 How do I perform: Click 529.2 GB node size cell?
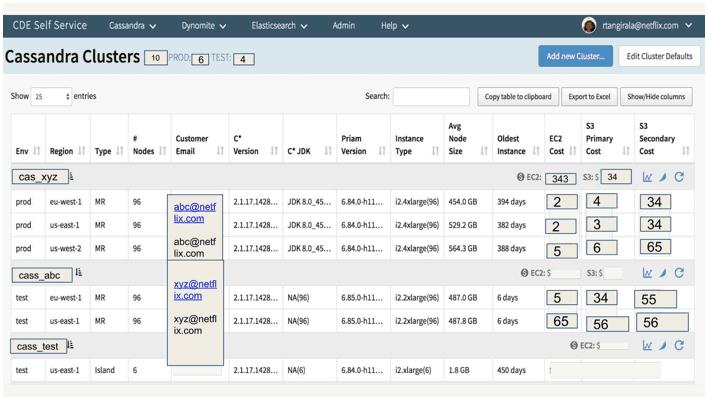463,224
